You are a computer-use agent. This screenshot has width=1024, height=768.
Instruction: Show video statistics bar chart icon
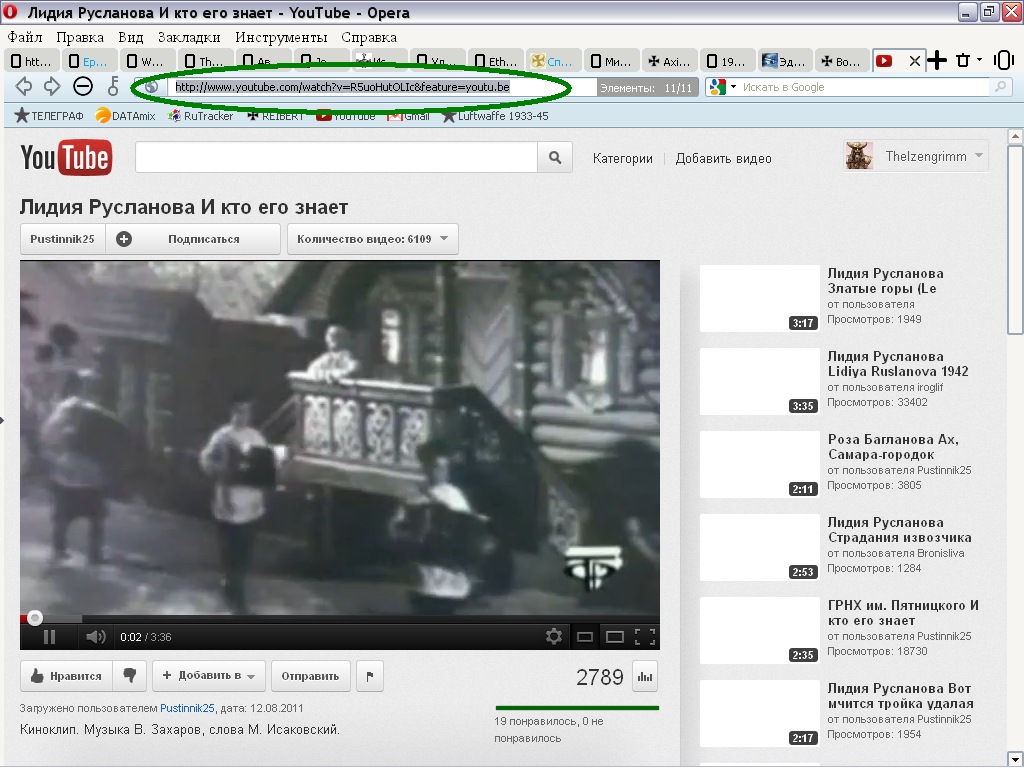[x=645, y=677]
